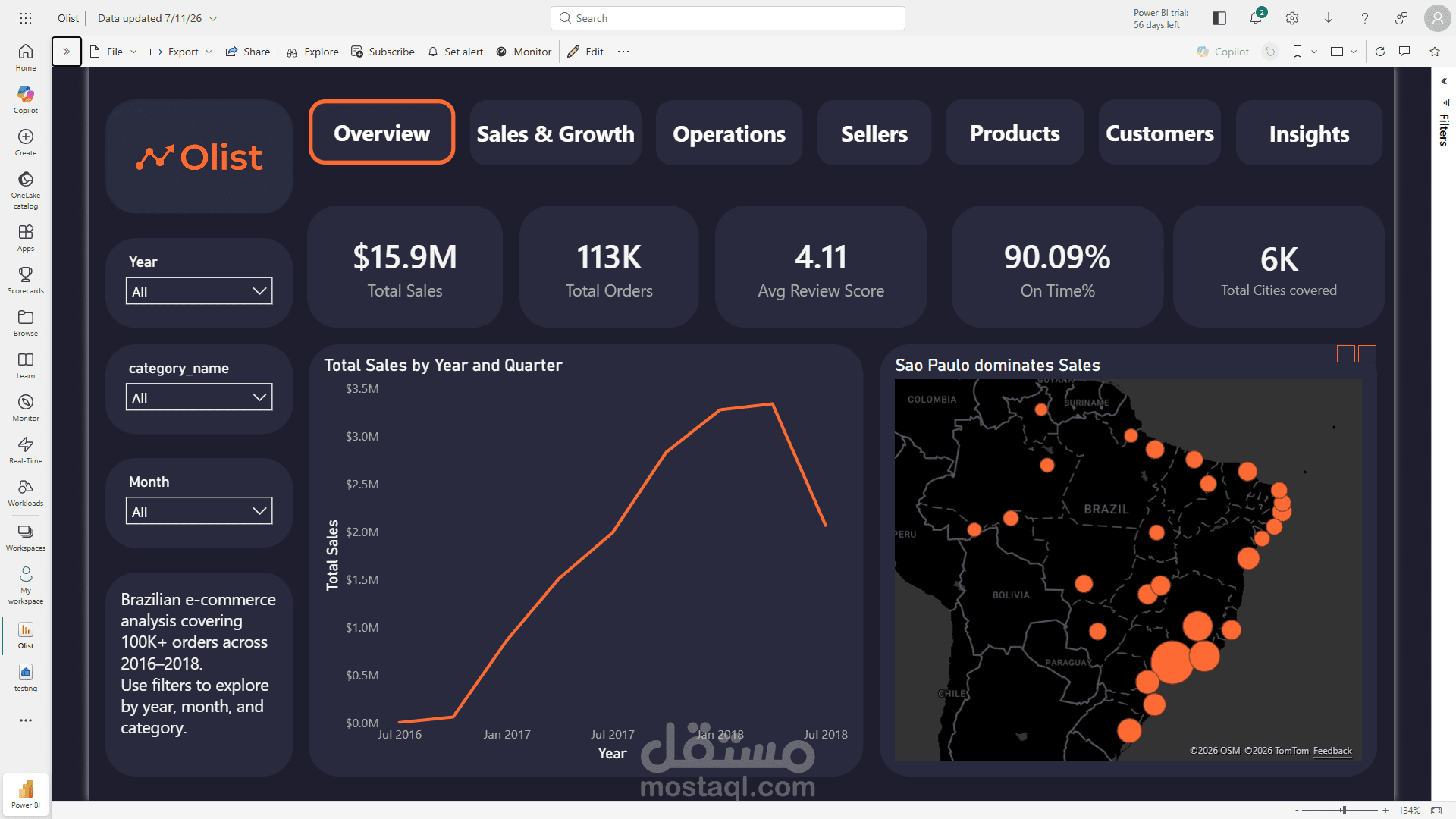This screenshot has width=1456, height=819.
Task: Switch to the Customers page
Action: point(1159,133)
